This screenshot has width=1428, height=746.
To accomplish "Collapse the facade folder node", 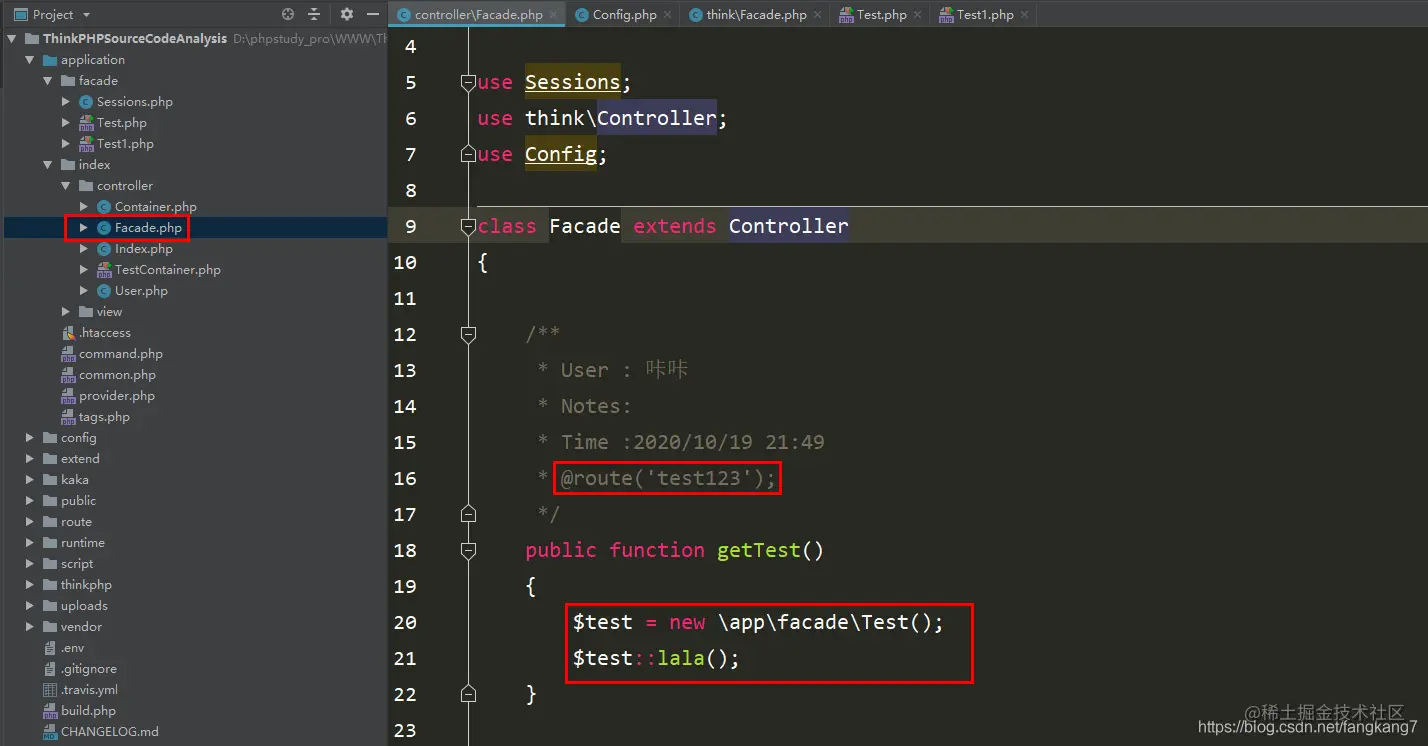I will [48, 81].
